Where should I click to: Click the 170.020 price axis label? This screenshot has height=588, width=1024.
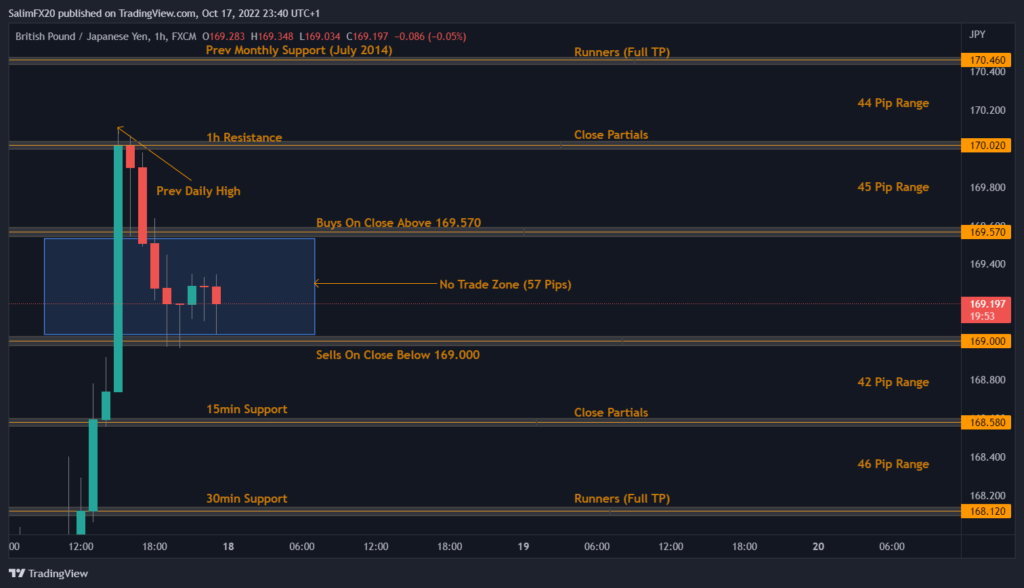pyautogui.click(x=988, y=146)
